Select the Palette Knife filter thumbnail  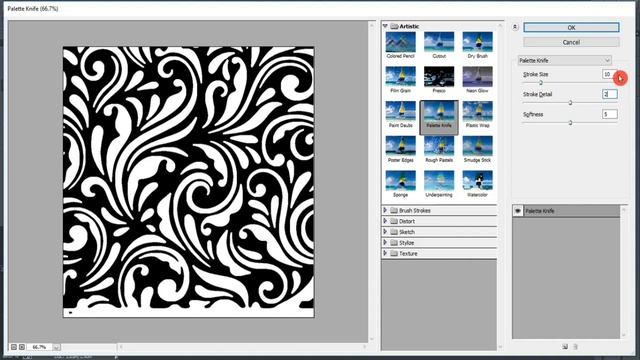[x=439, y=117]
